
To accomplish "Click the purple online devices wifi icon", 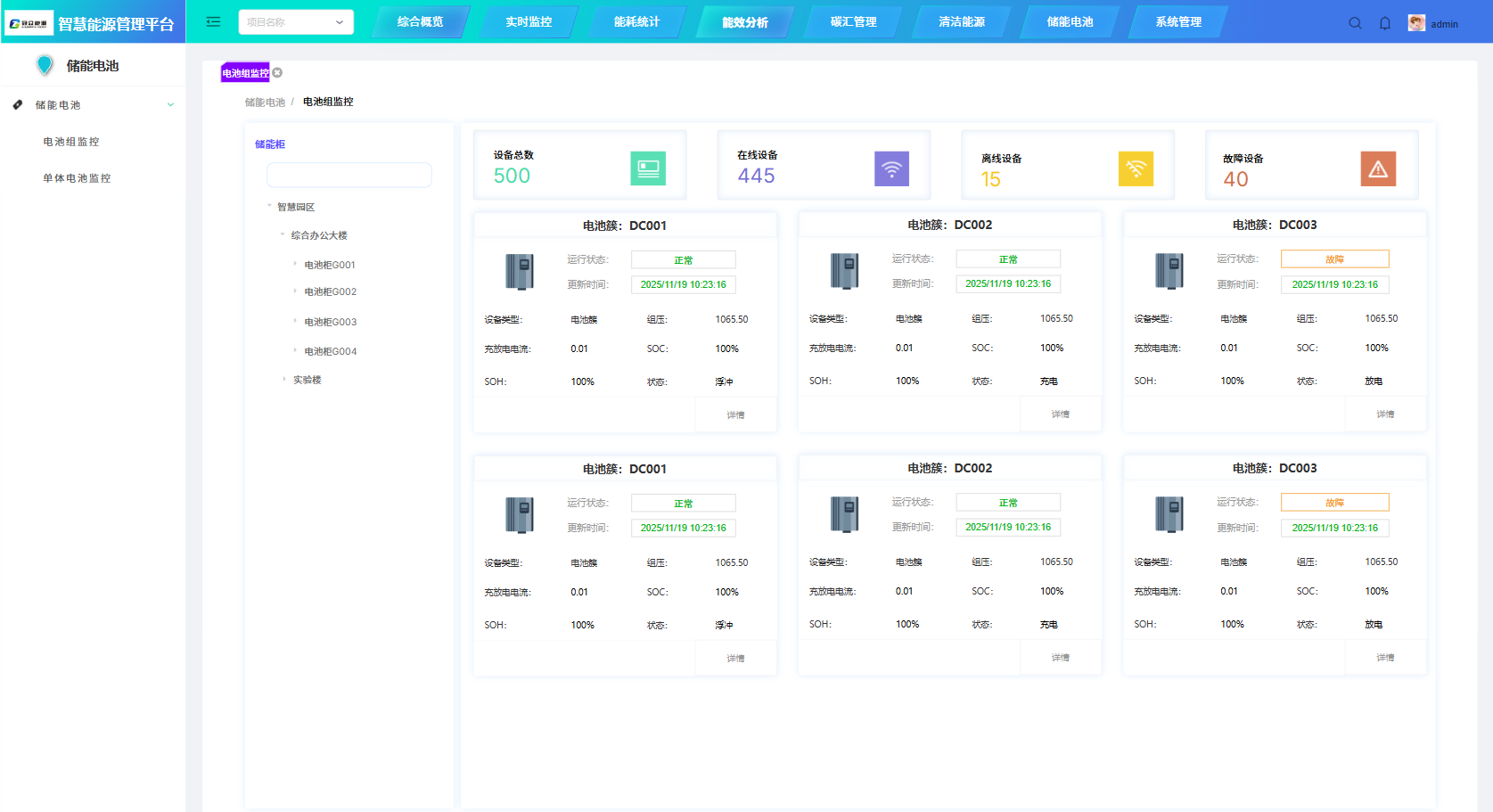I will point(891,168).
